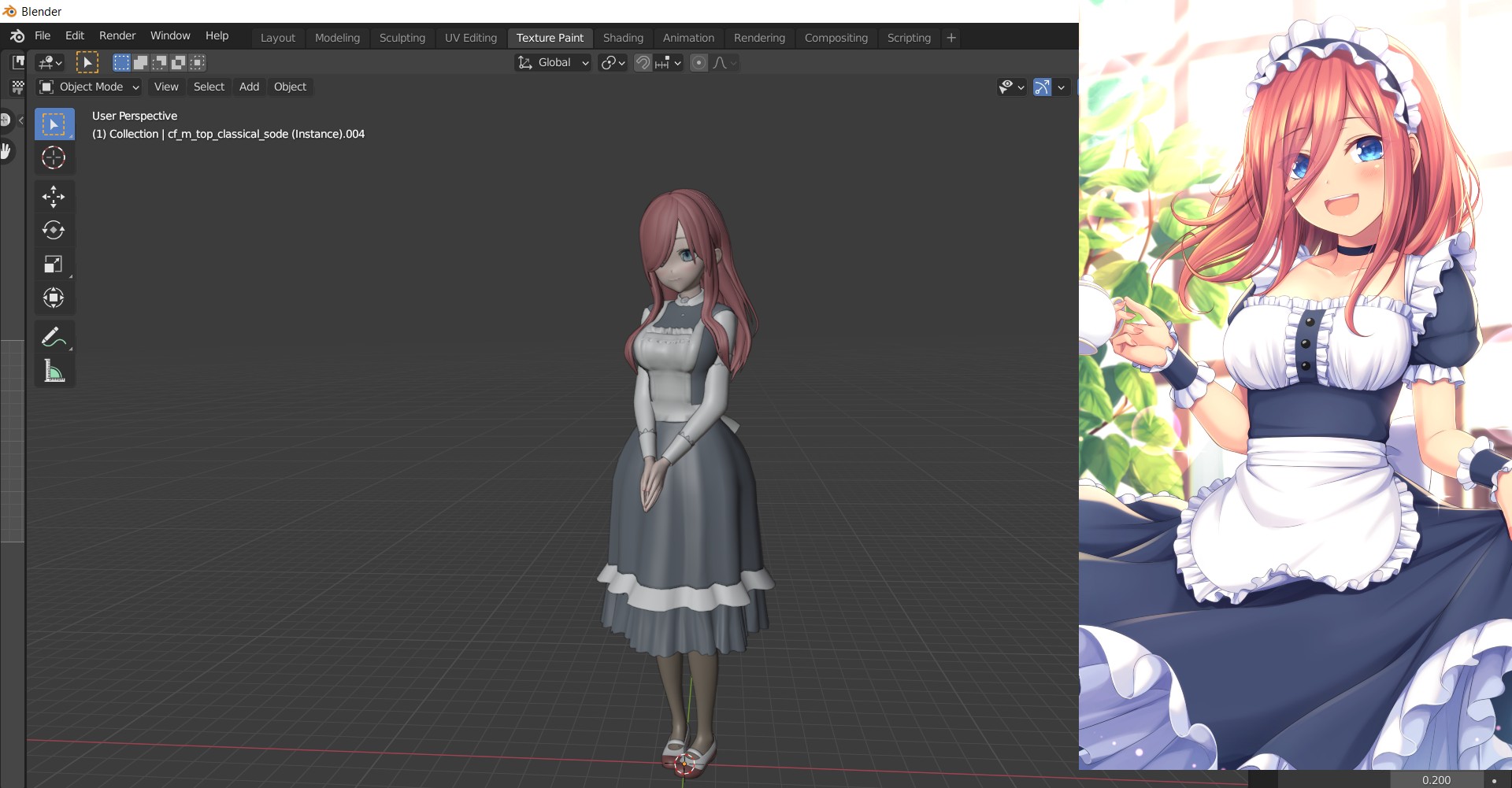Viewport: 1512px width, 788px height.
Task: Activate the Scale tool
Action: (x=54, y=264)
